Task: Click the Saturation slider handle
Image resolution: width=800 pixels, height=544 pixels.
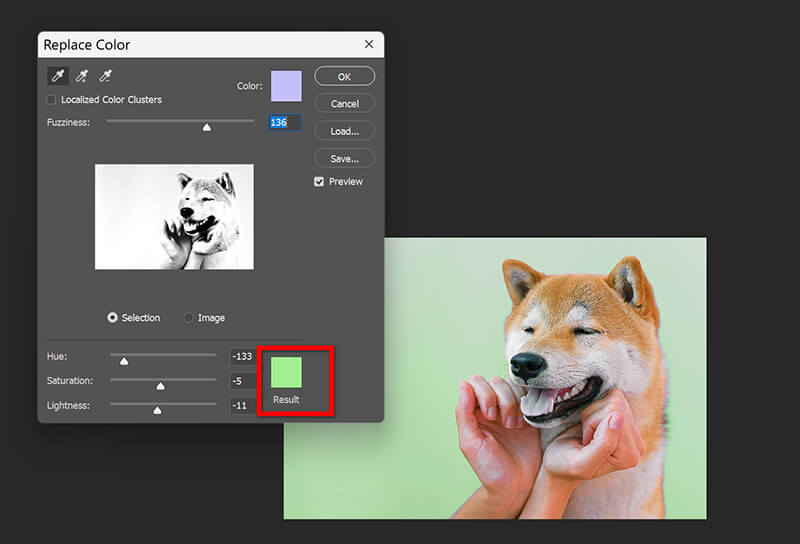Action: pos(160,386)
